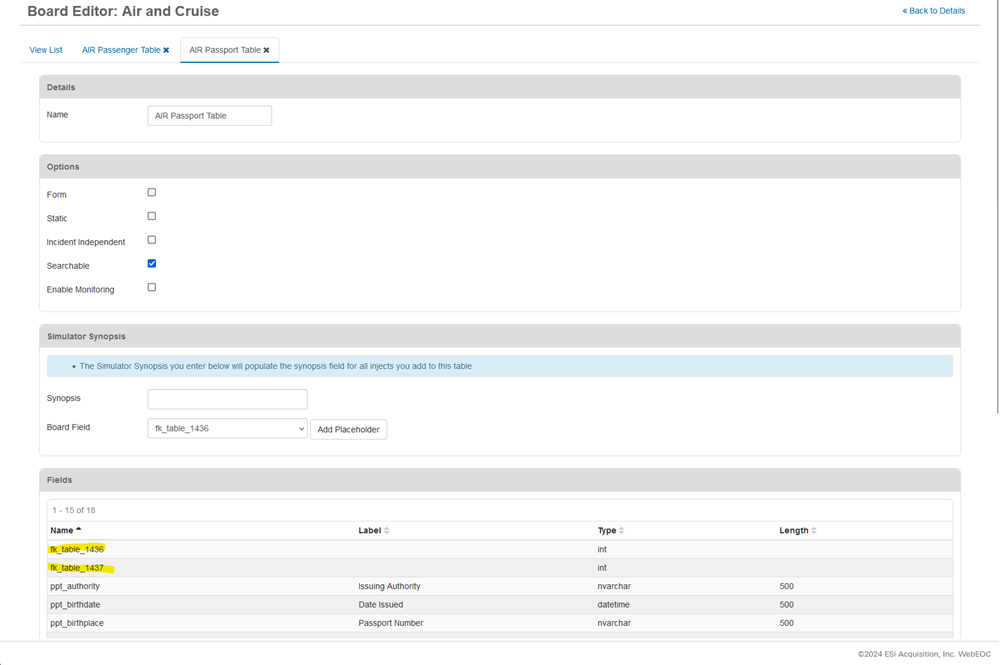Close the AIR Passport Table tab
1000x665 pixels.
pos(266,48)
